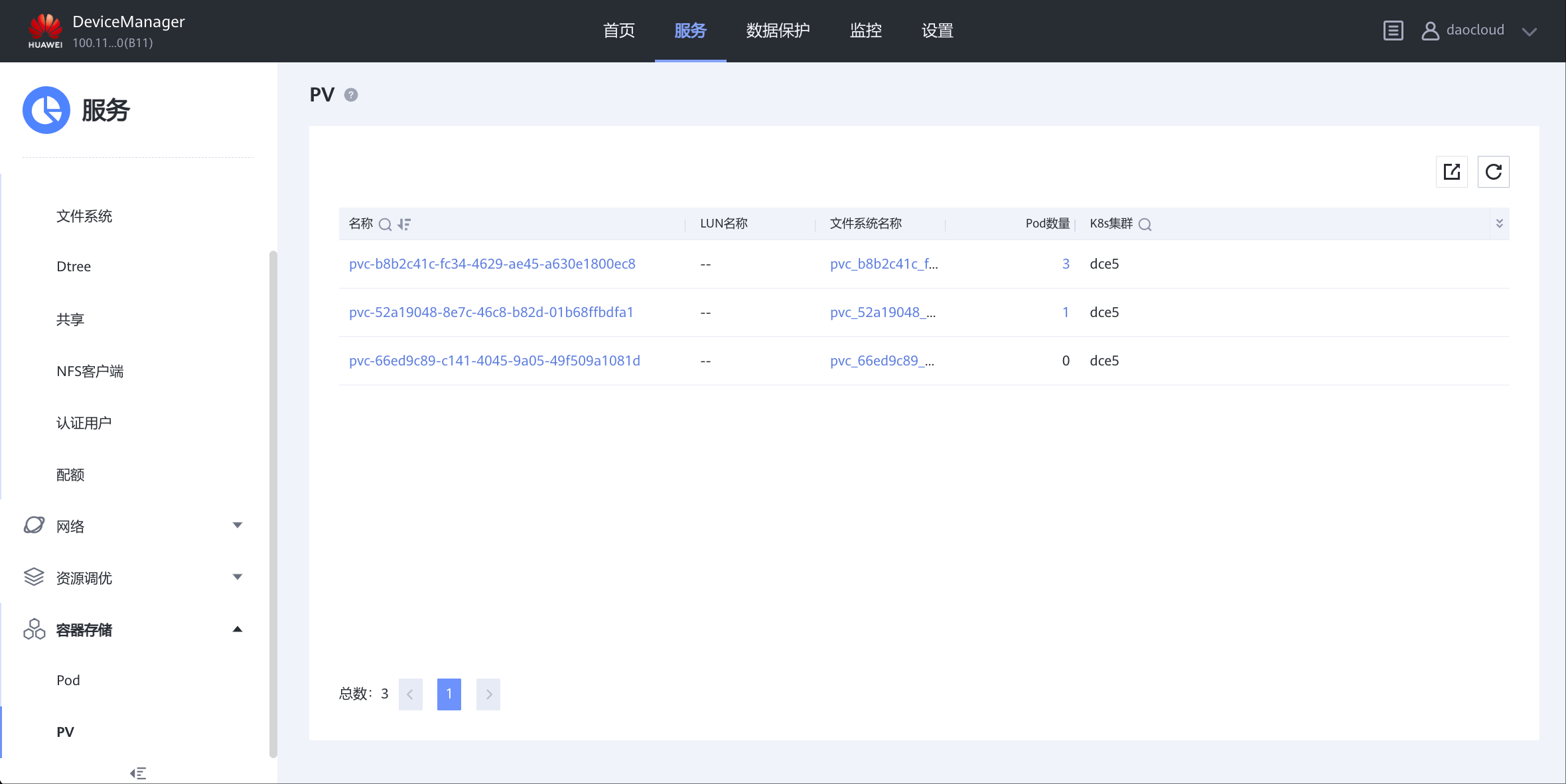This screenshot has width=1566, height=784.
Task: Open pvc-b8b2c41c-fc34-4629-ae45-a630e1800ec8 link
Action: (x=492, y=264)
